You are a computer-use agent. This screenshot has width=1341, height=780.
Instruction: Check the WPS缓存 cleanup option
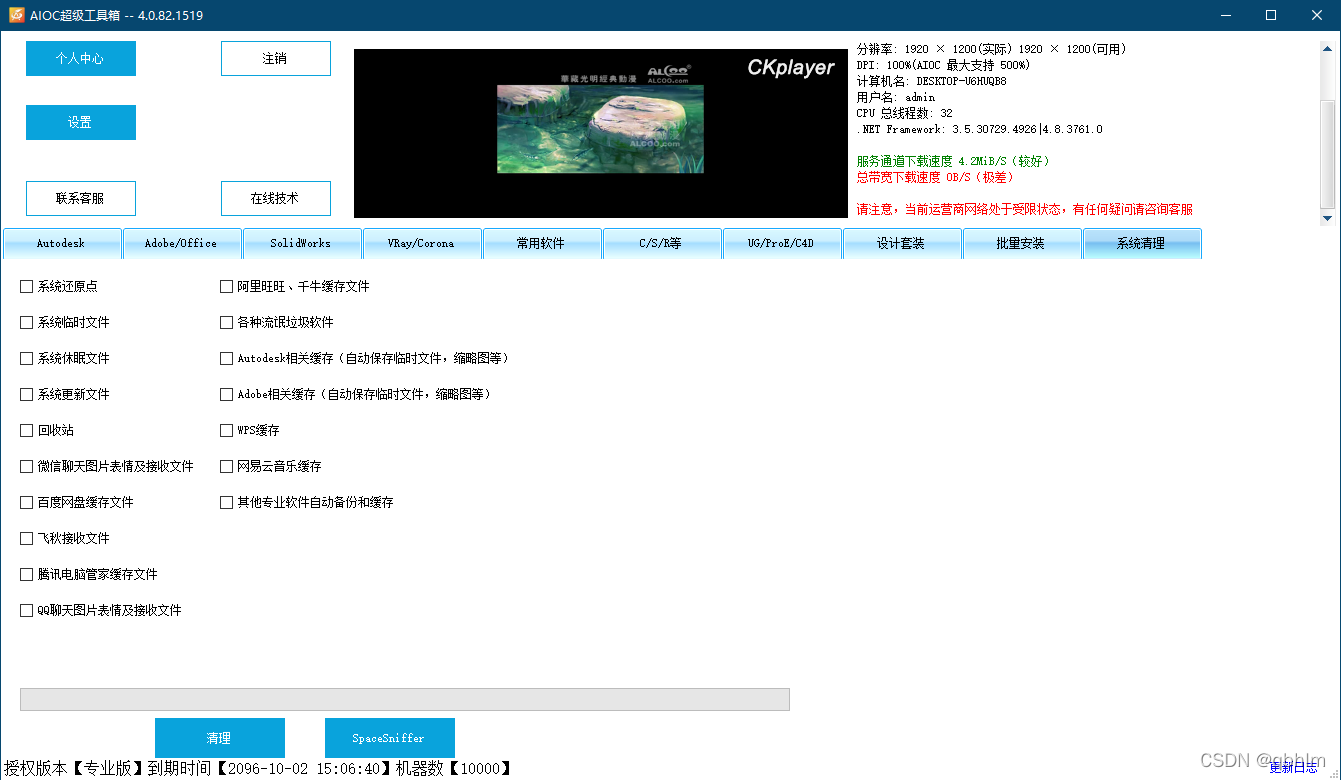click(x=226, y=430)
